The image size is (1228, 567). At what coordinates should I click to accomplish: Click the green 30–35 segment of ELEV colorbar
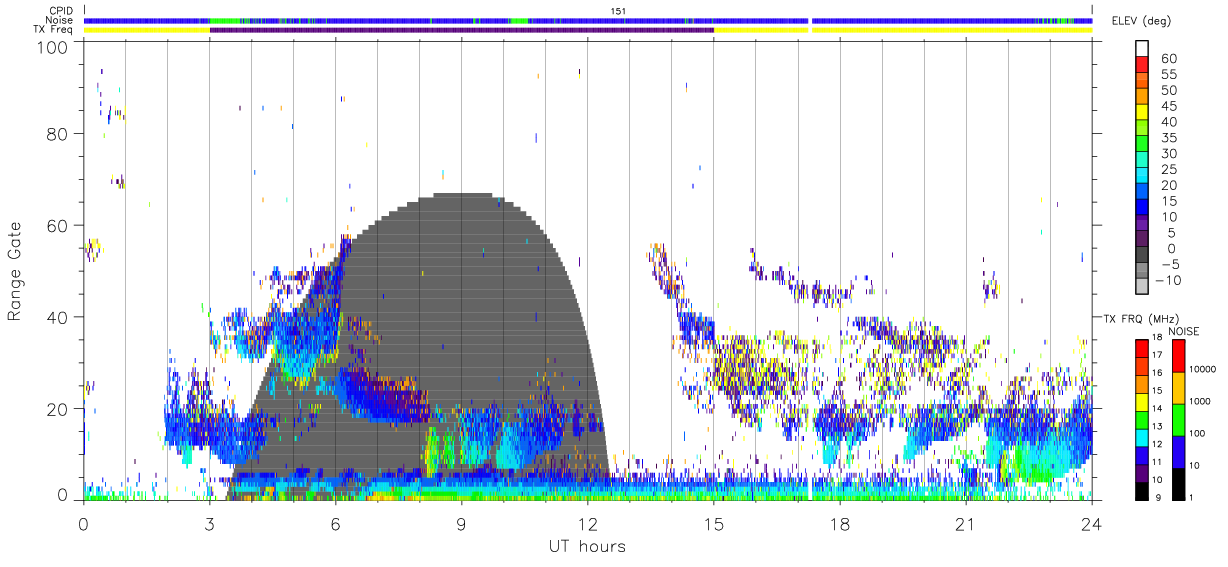point(1142,145)
